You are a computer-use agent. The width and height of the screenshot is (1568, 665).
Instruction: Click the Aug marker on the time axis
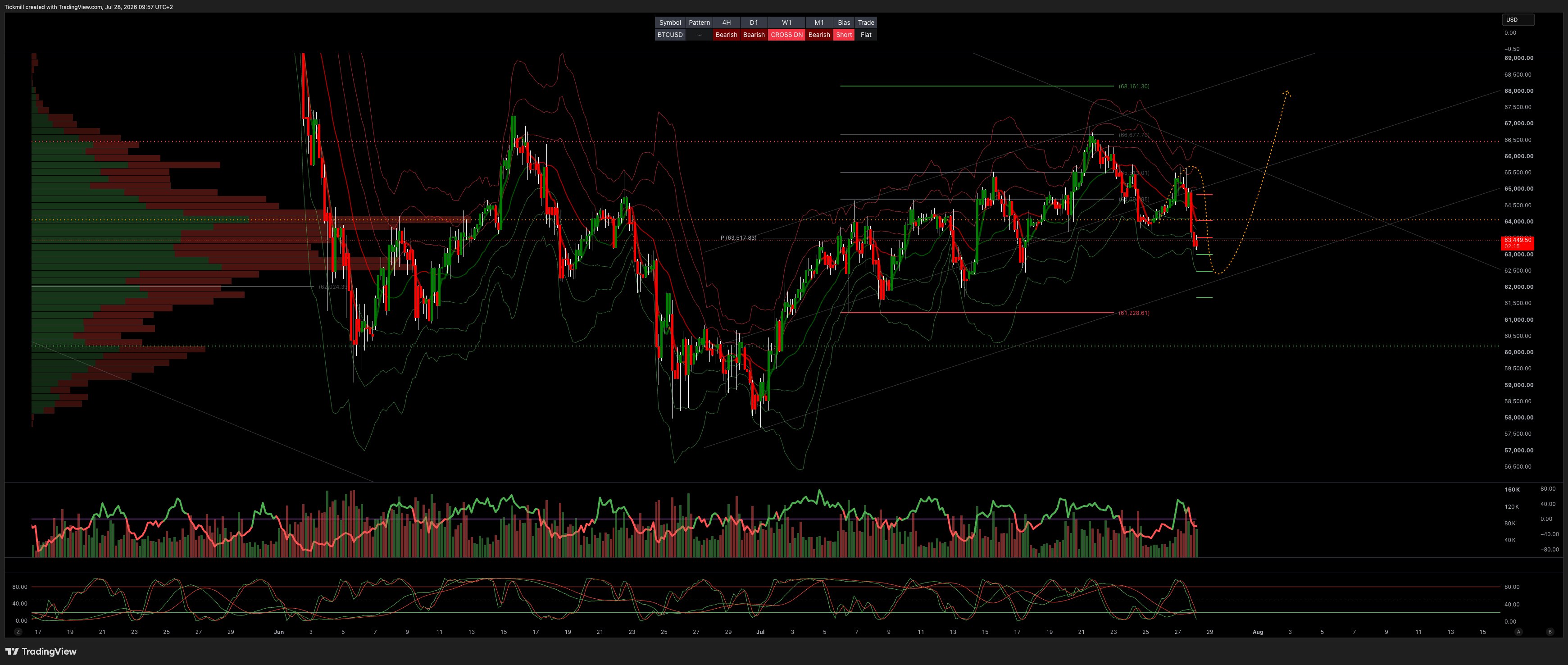(1258, 632)
